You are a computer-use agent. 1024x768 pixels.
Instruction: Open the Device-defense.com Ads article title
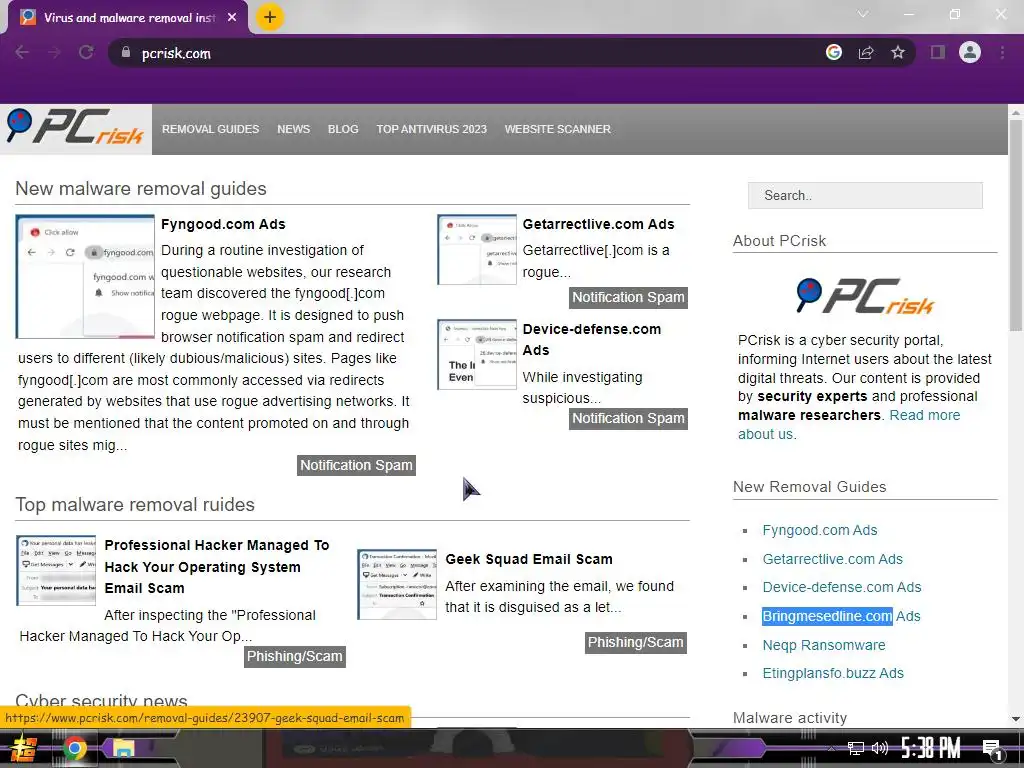(592, 339)
